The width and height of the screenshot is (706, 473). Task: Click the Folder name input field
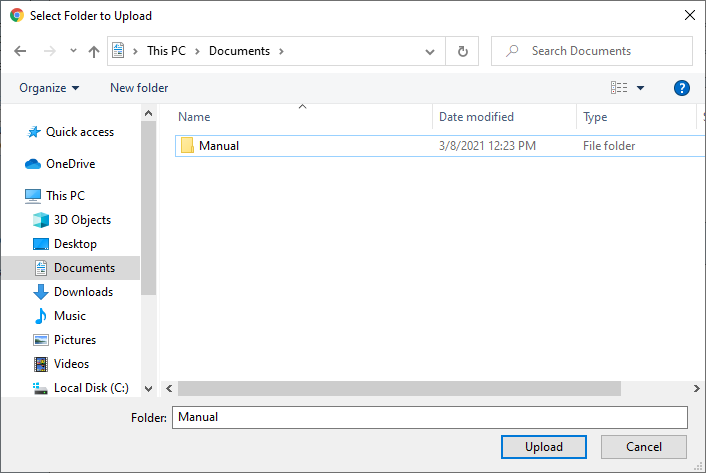pyautogui.click(x=430, y=417)
